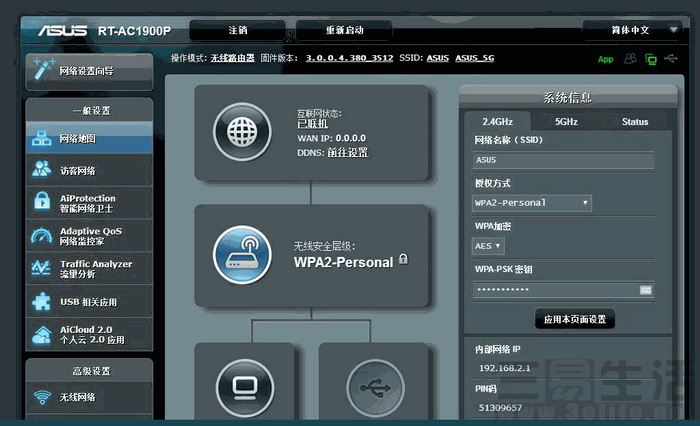Click the 无线路由器 operation mode link

(x=233, y=58)
